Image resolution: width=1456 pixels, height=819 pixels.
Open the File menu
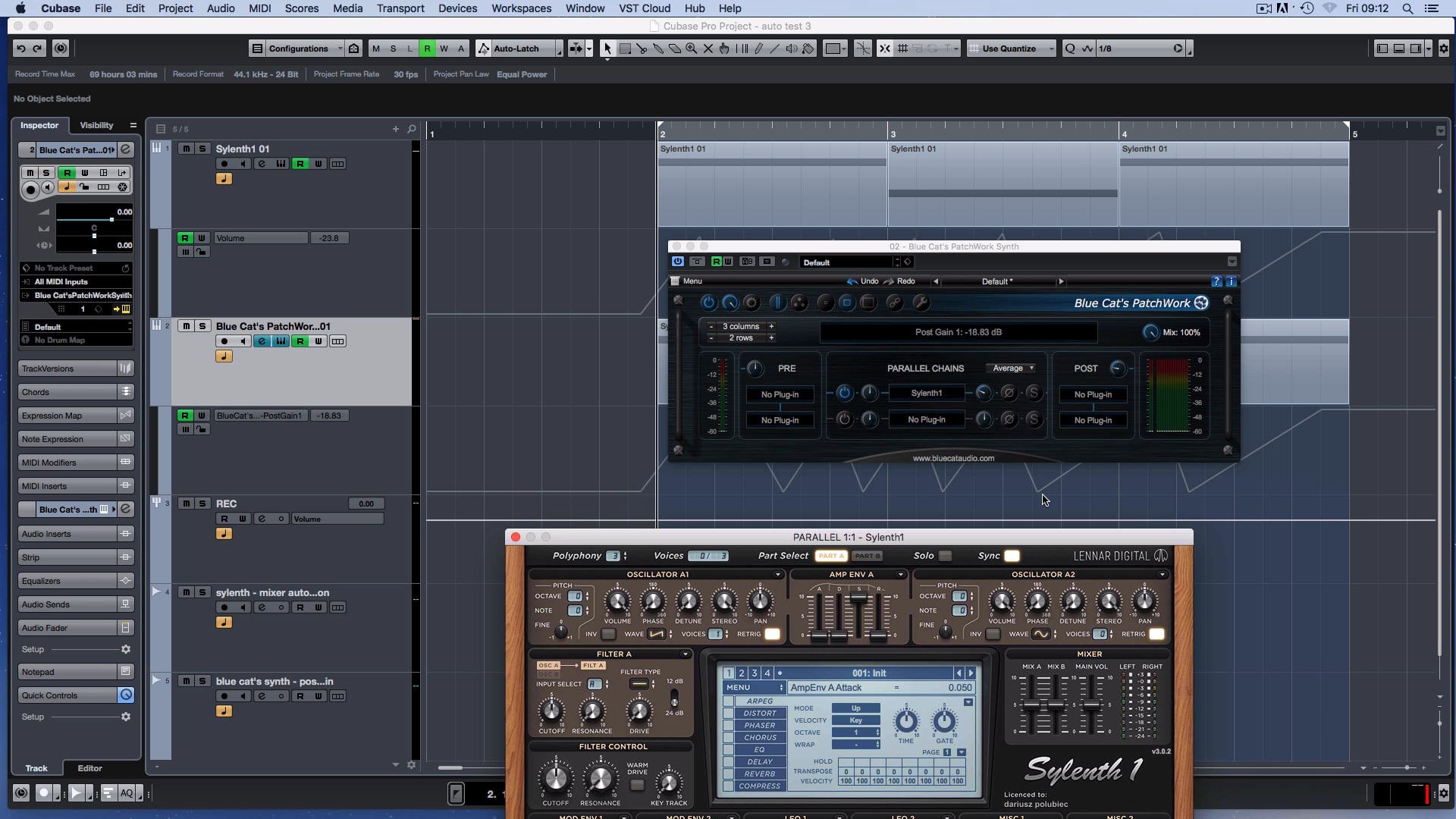103,8
